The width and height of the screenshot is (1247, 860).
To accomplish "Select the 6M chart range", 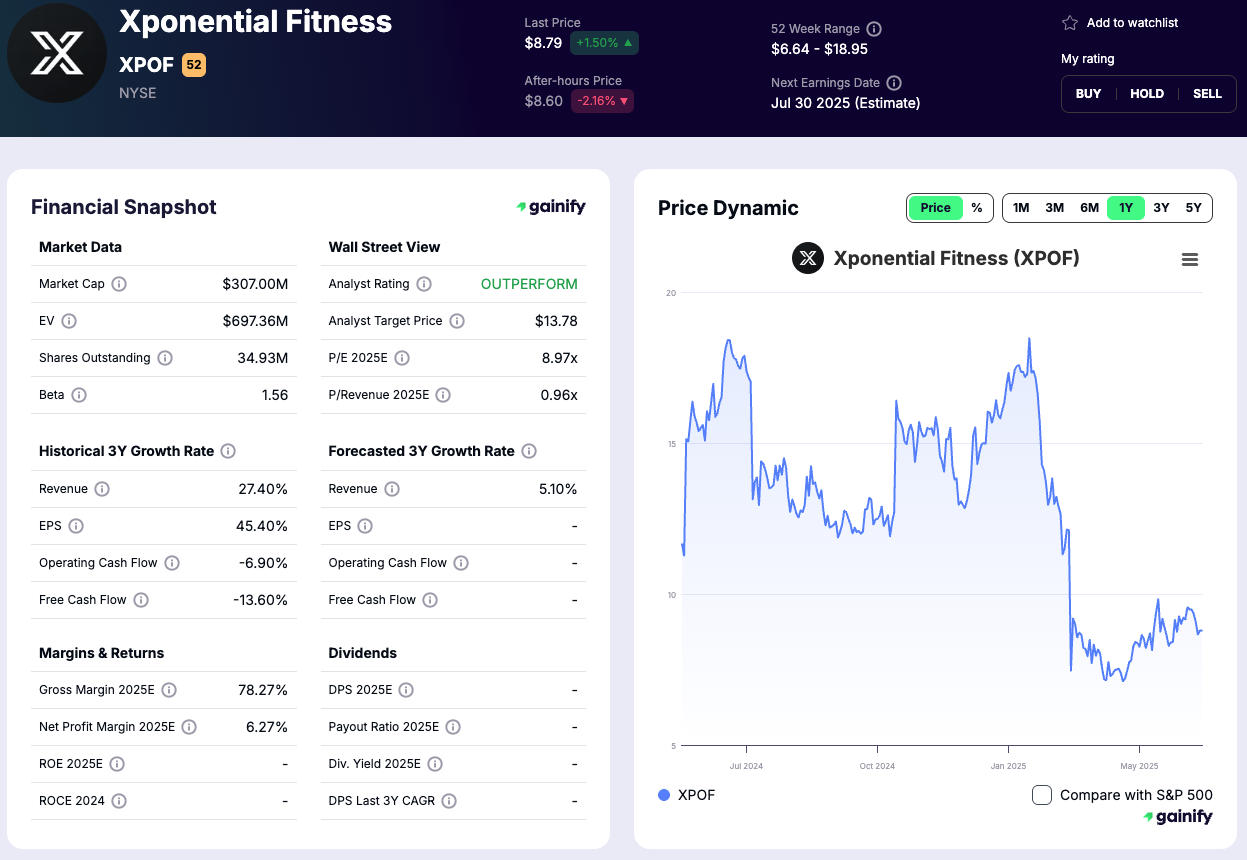I will coord(1089,208).
